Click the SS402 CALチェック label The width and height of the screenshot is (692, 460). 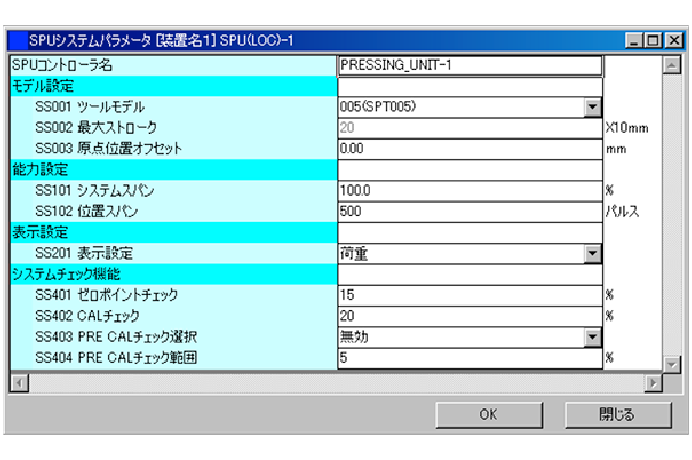point(87,316)
